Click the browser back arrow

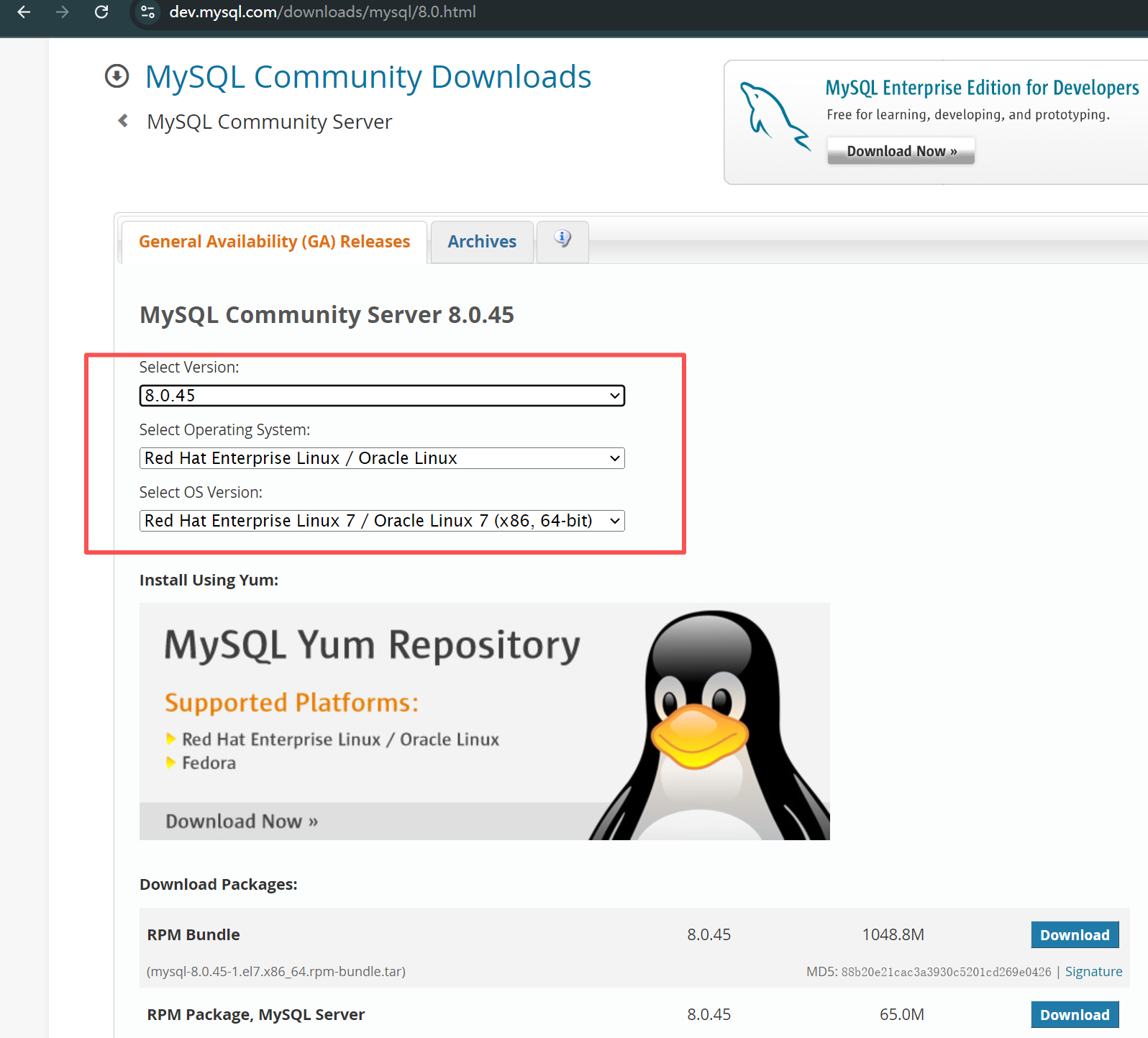tap(24, 12)
